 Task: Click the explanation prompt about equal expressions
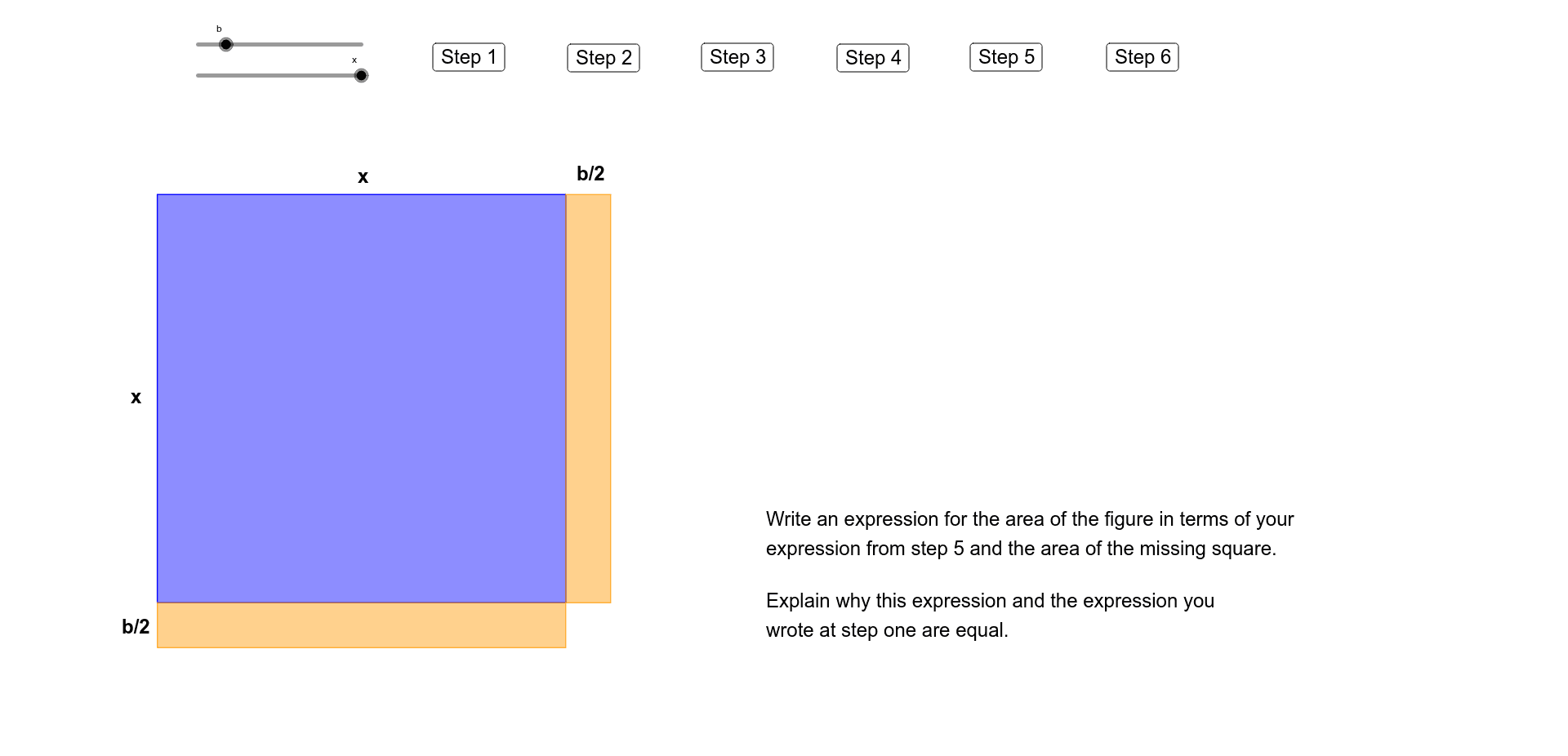coord(990,615)
